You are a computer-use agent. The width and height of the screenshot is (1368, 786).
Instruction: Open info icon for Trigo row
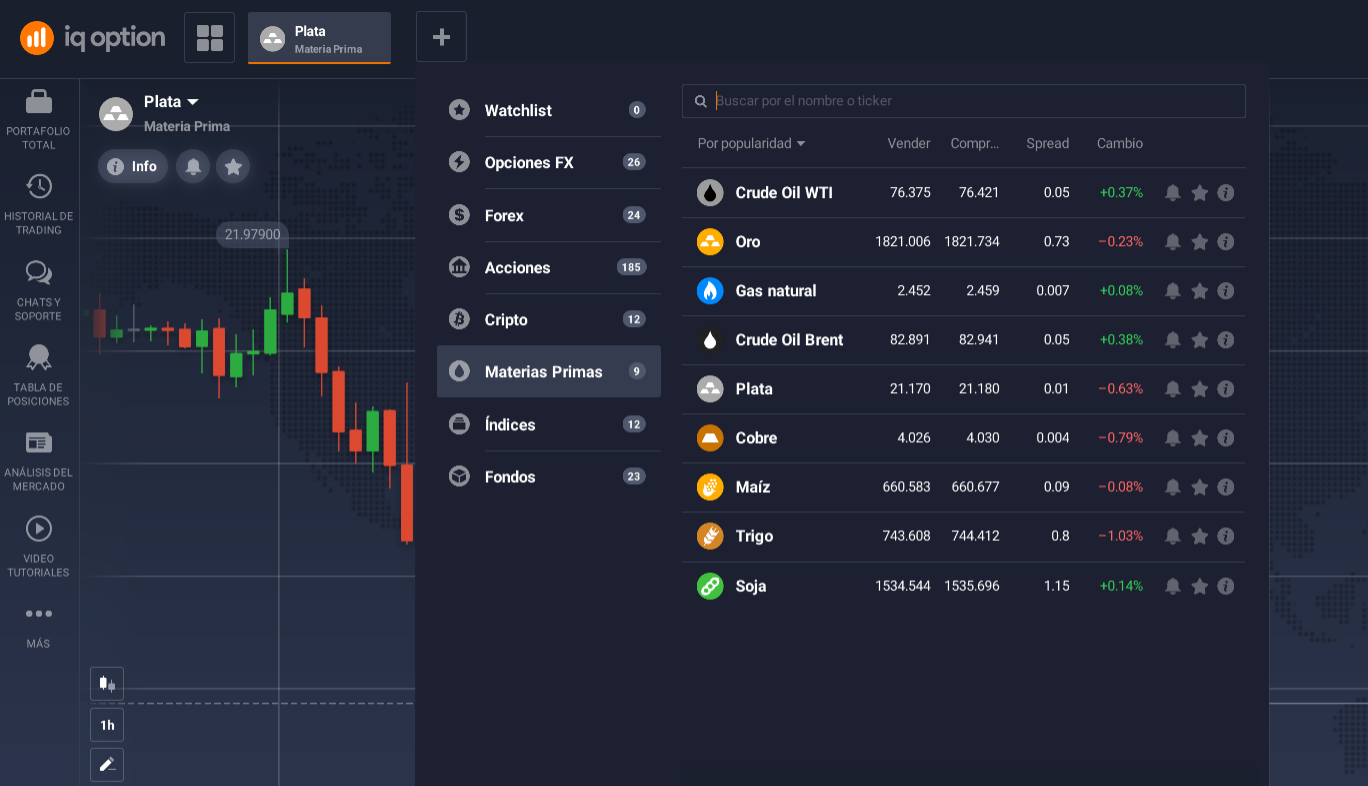point(1226,536)
